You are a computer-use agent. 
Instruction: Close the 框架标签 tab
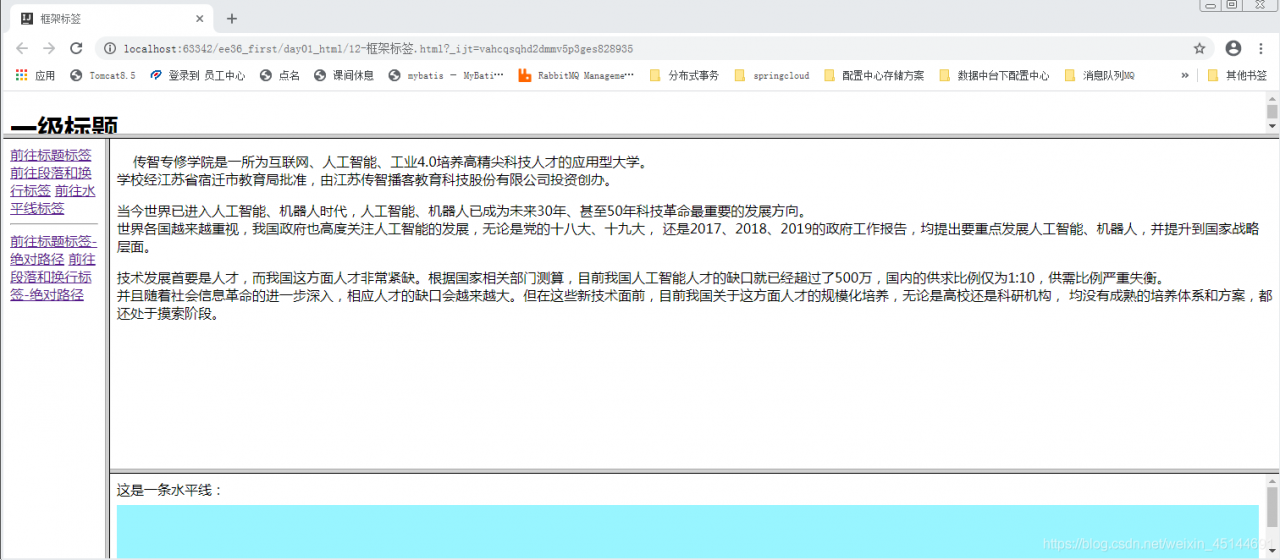pyautogui.click(x=200, y=18)
